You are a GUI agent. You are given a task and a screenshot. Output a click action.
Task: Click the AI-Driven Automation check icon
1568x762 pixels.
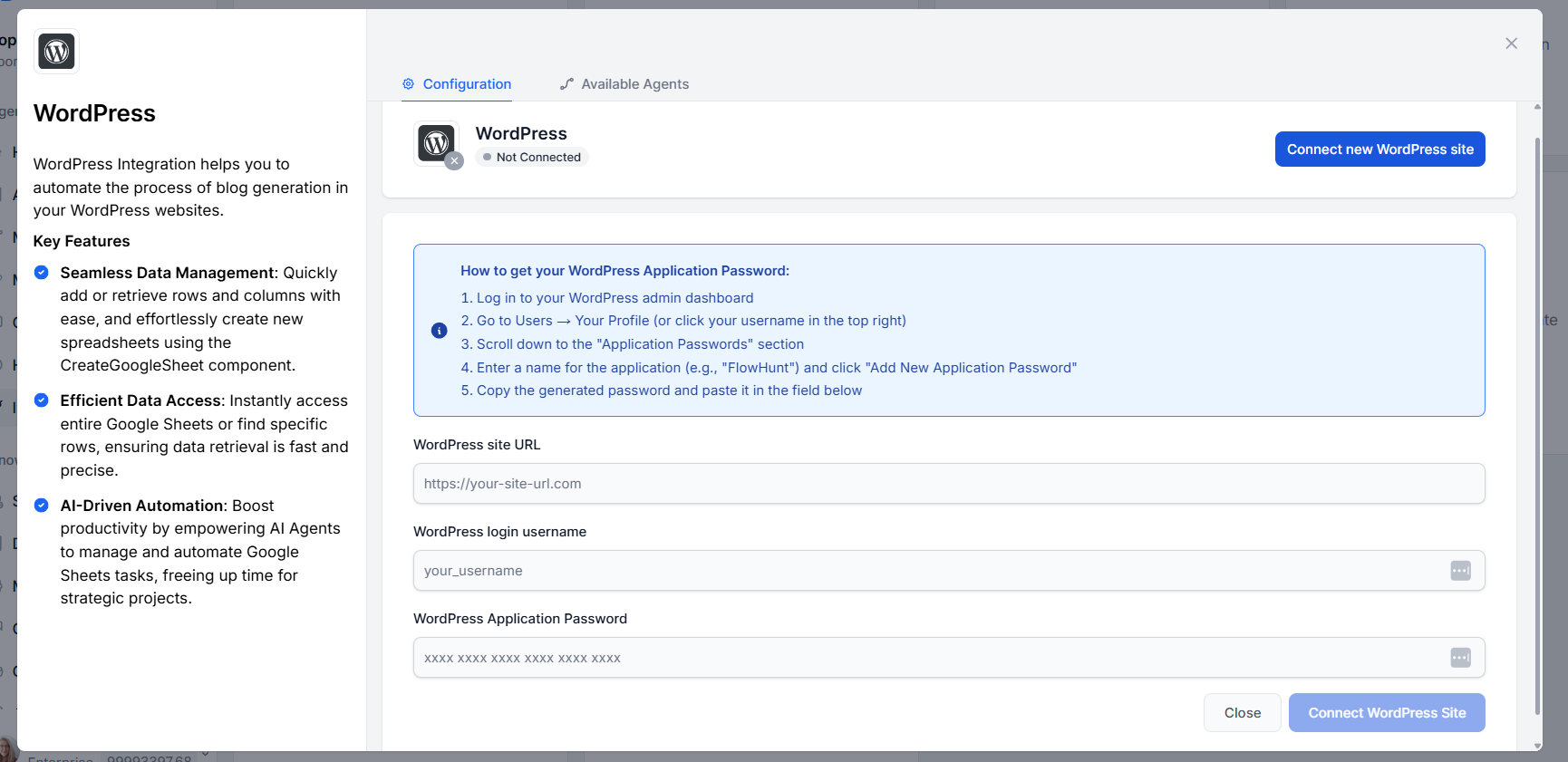coord(42,505)
